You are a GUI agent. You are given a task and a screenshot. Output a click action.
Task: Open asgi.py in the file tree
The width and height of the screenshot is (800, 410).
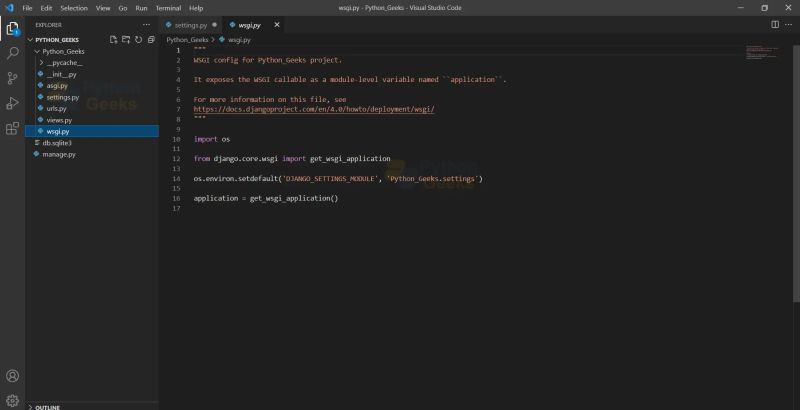[57, 86]
